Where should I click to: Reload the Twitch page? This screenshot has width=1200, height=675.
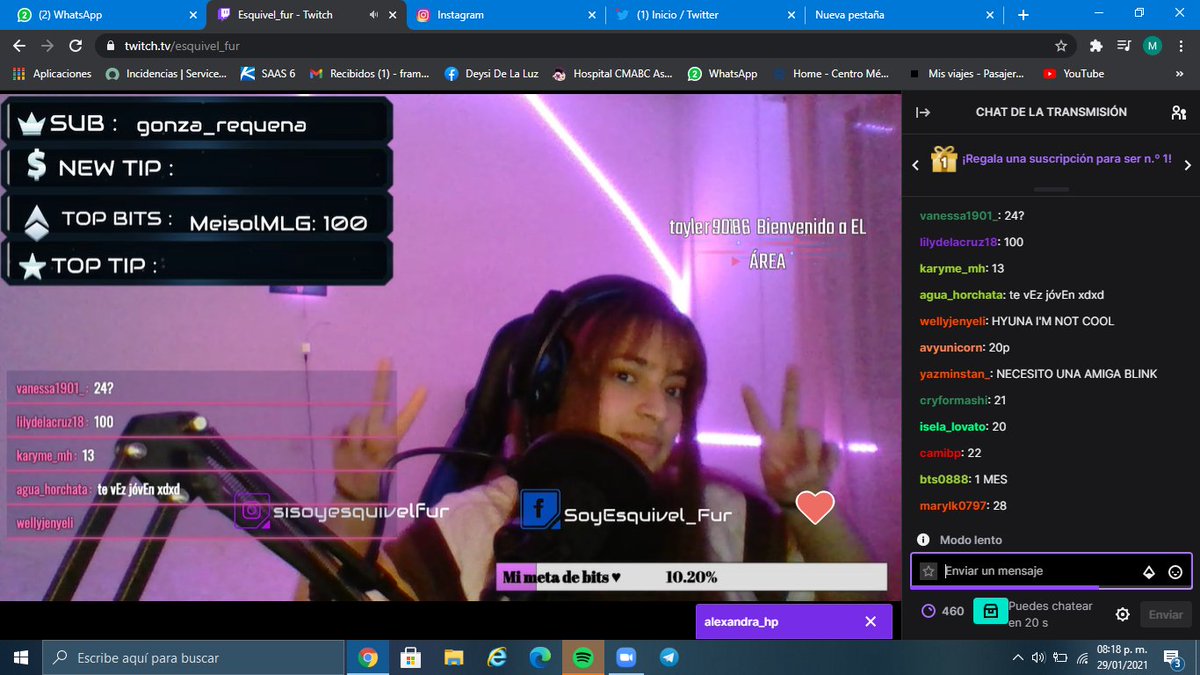coord(75,46)
